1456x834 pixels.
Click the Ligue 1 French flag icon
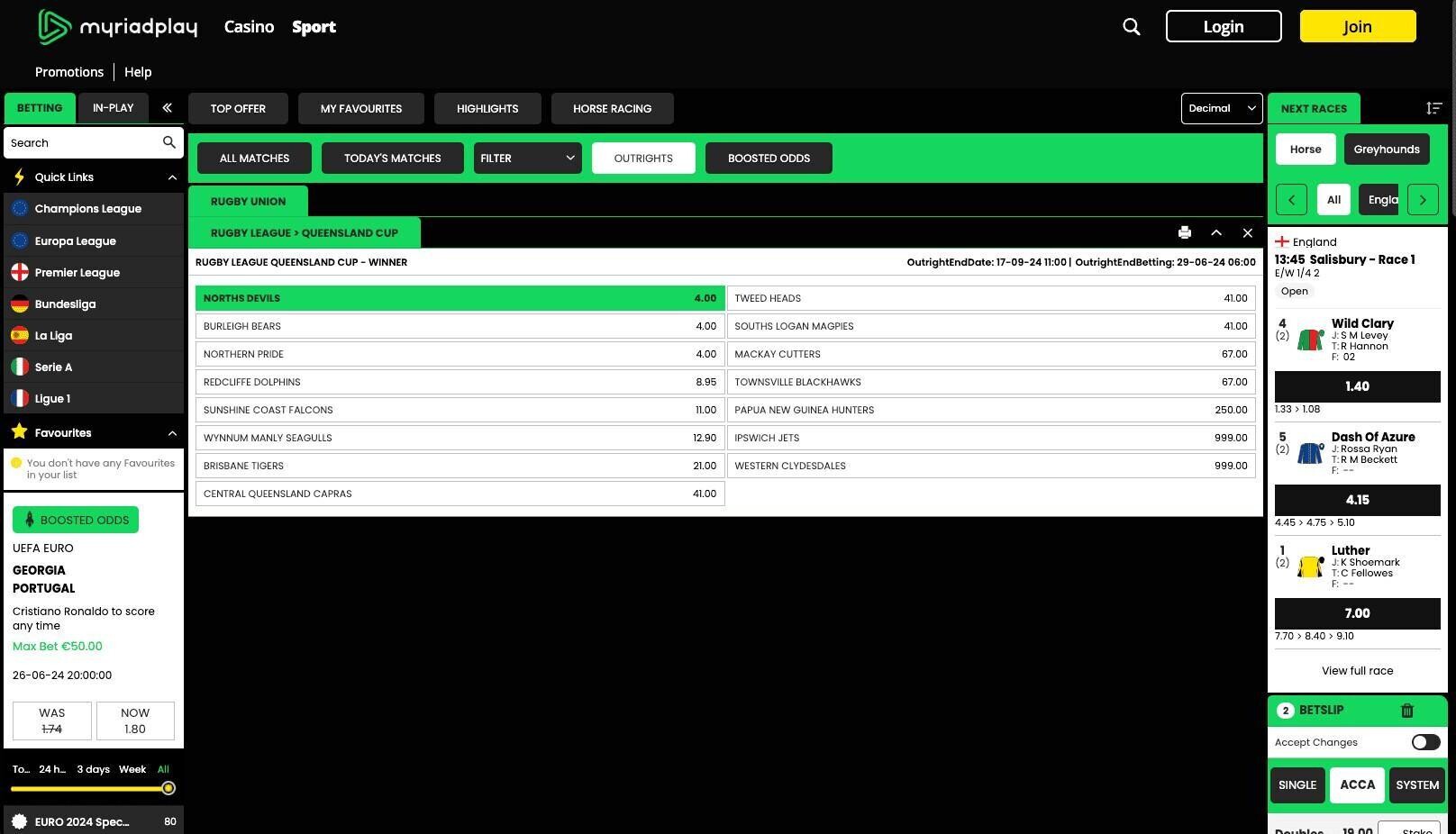point(20,398)
